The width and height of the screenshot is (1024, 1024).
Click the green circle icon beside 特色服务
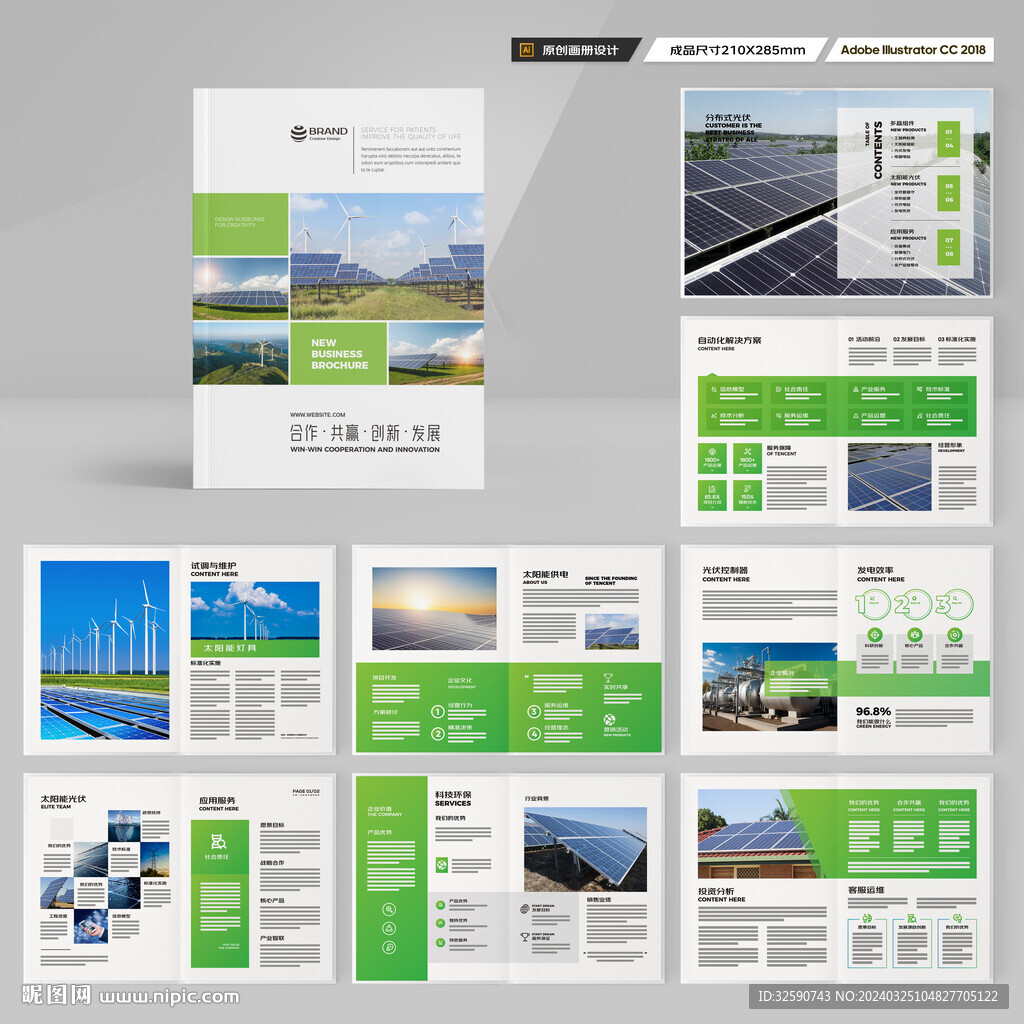(x=440, y=942)
